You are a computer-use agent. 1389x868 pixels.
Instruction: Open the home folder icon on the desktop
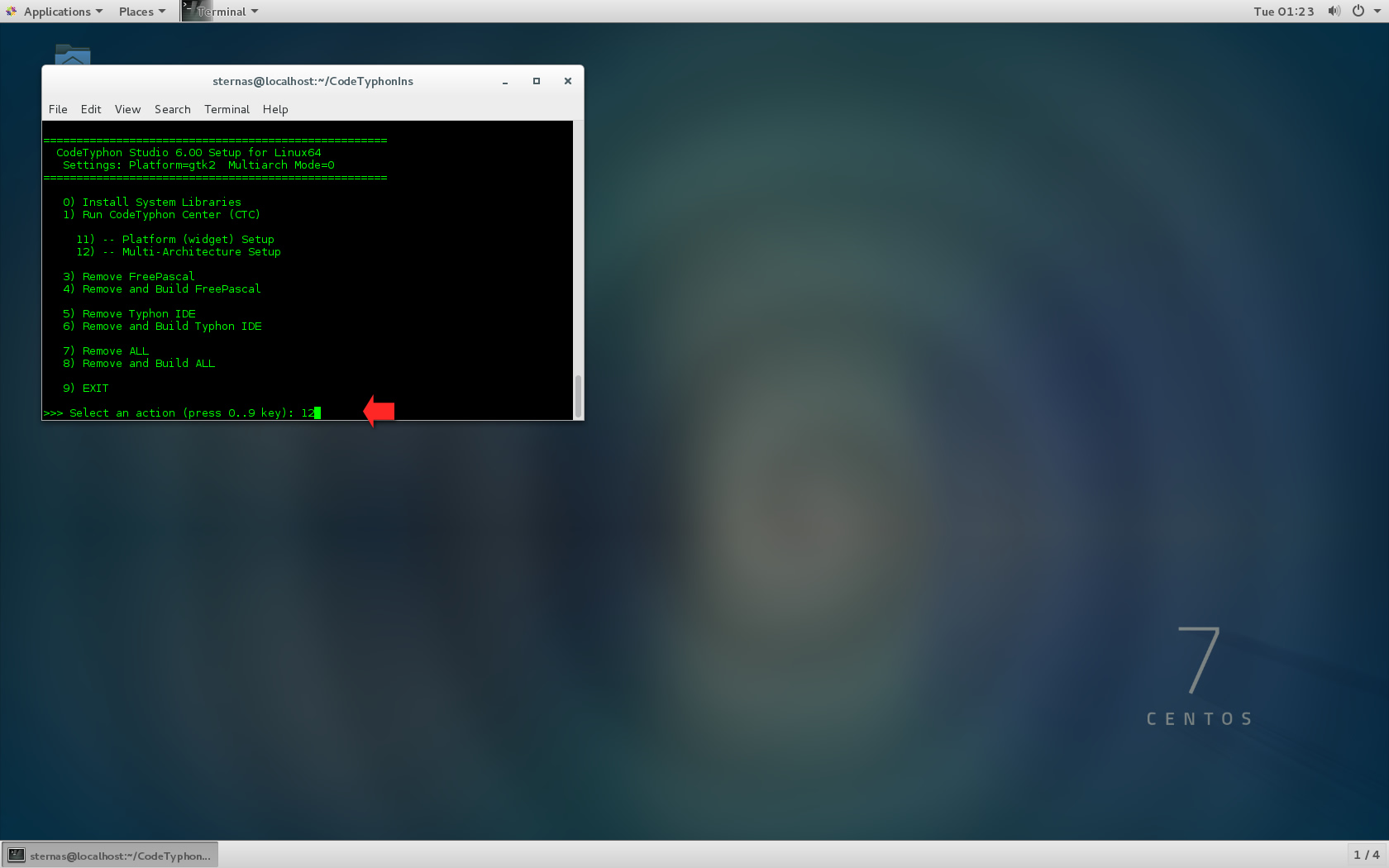click(x=73, y=55)
